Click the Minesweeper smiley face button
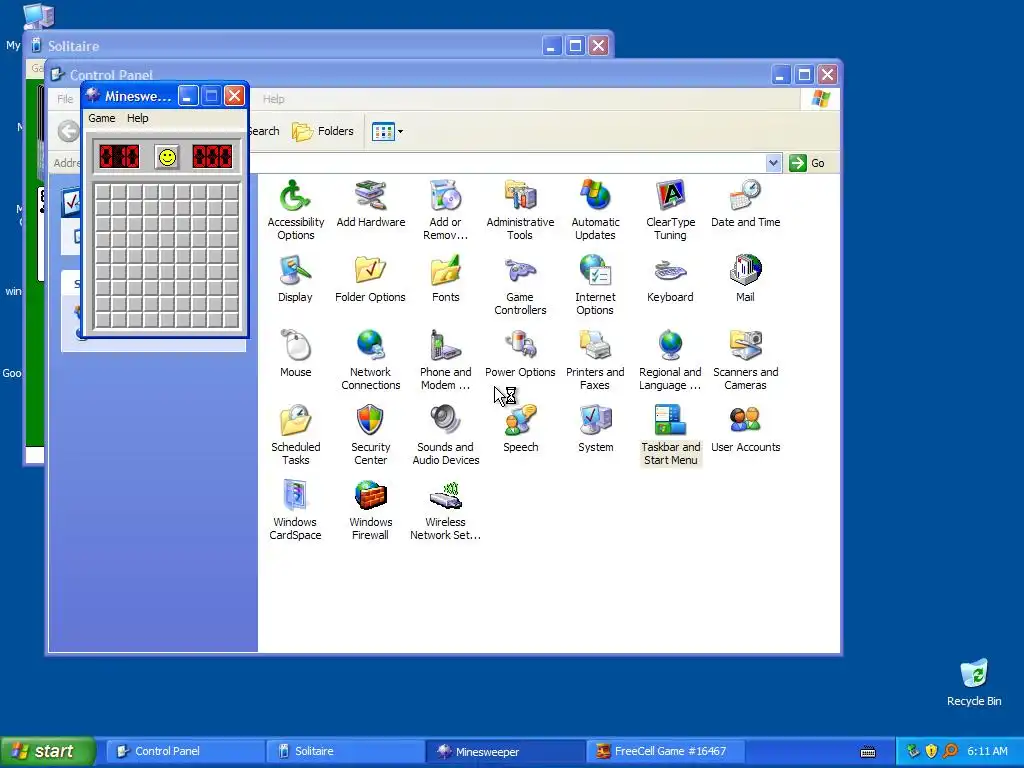 tap(167, 157)
